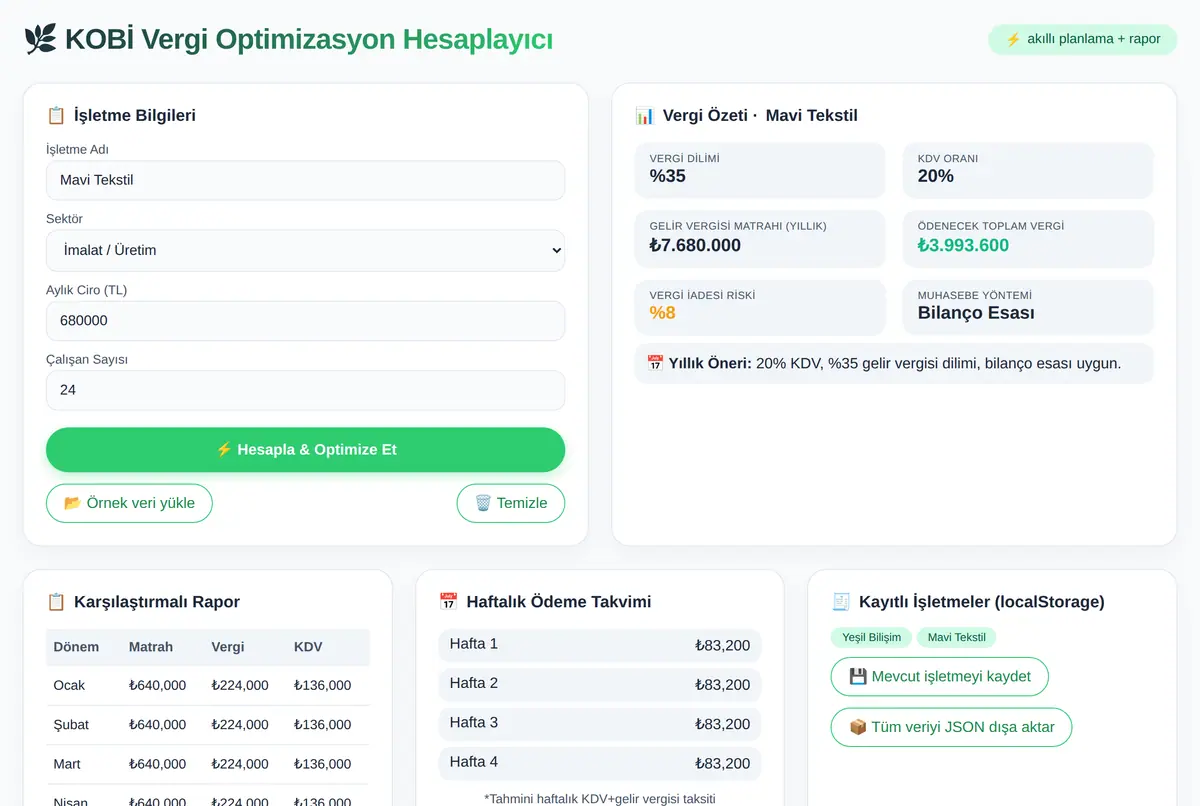Click the VERGİ DİLİMİ %35 card
This screenshot has width=1200, height=806.
(x=760, y=170)
